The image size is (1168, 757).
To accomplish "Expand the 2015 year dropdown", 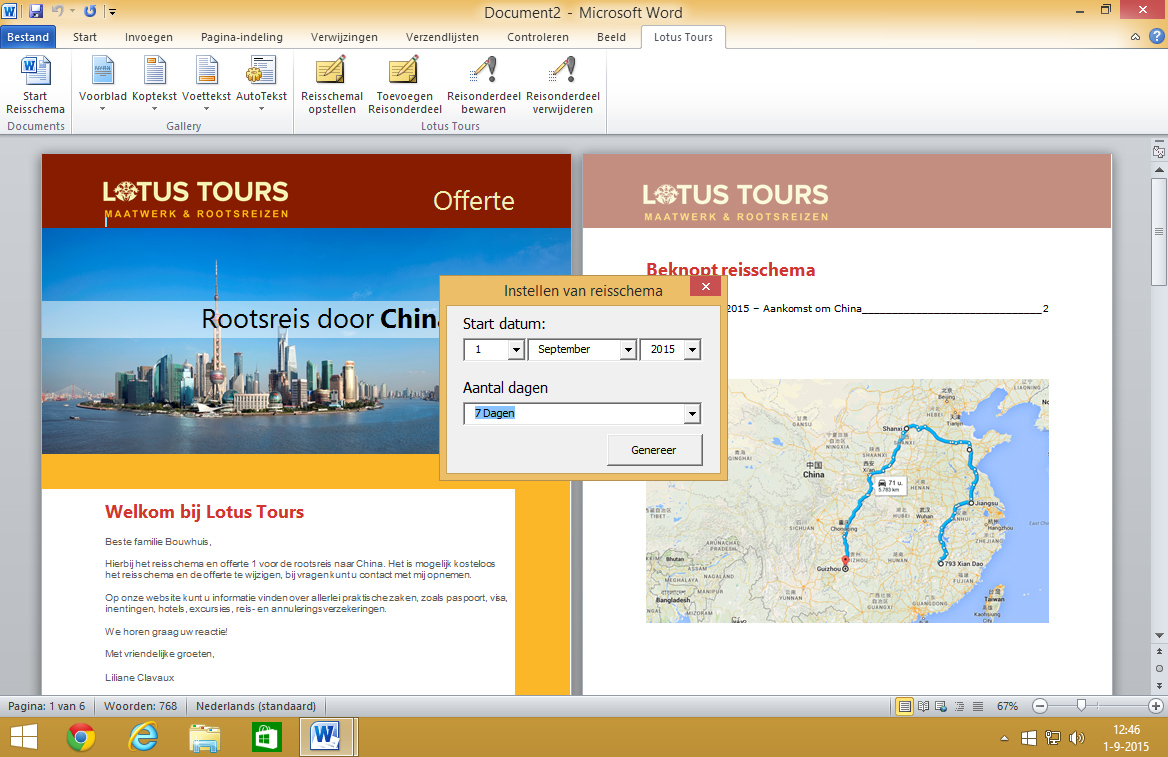I will point(693,349).
